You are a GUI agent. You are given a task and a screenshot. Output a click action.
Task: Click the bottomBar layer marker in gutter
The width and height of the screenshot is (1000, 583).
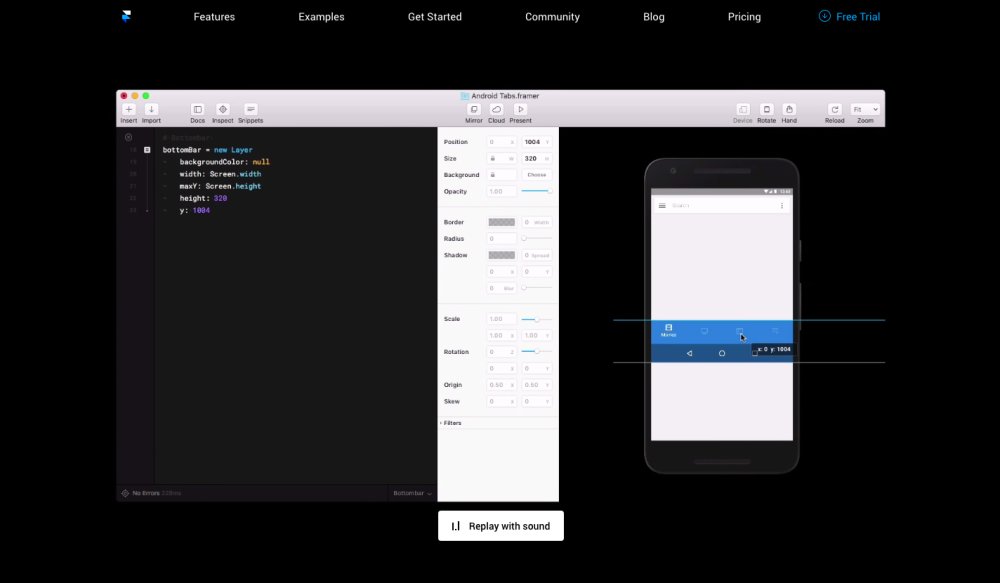(x=147, y=150)
